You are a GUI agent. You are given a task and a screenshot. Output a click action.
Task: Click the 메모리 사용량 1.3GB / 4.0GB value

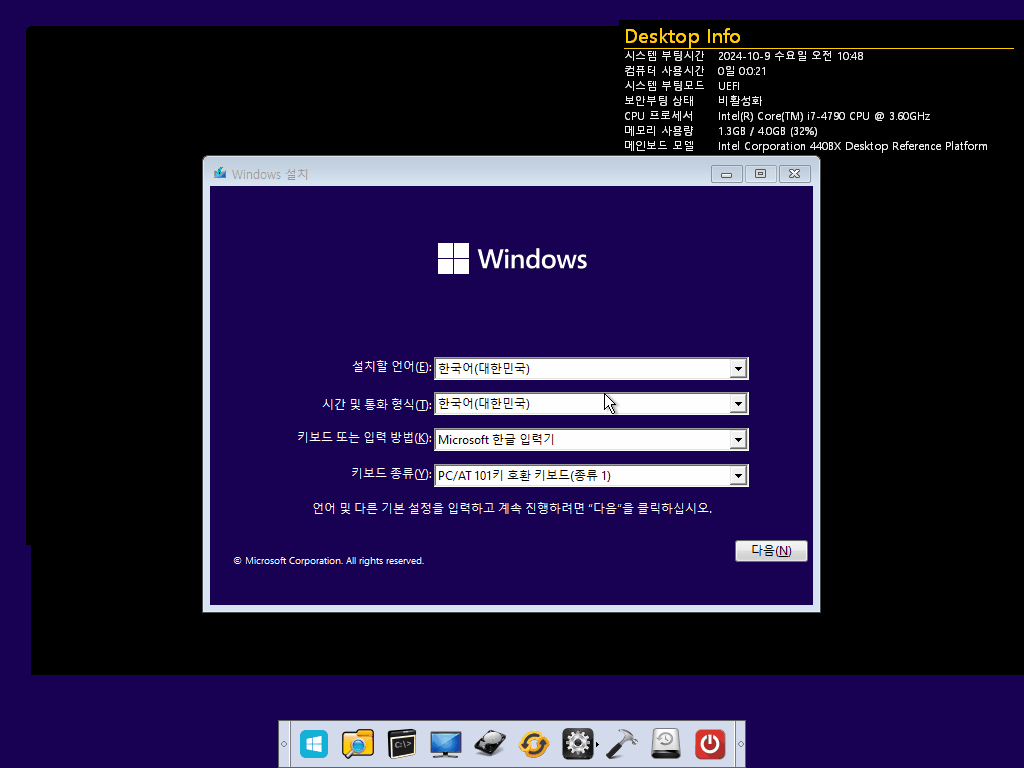pos(767,131)
